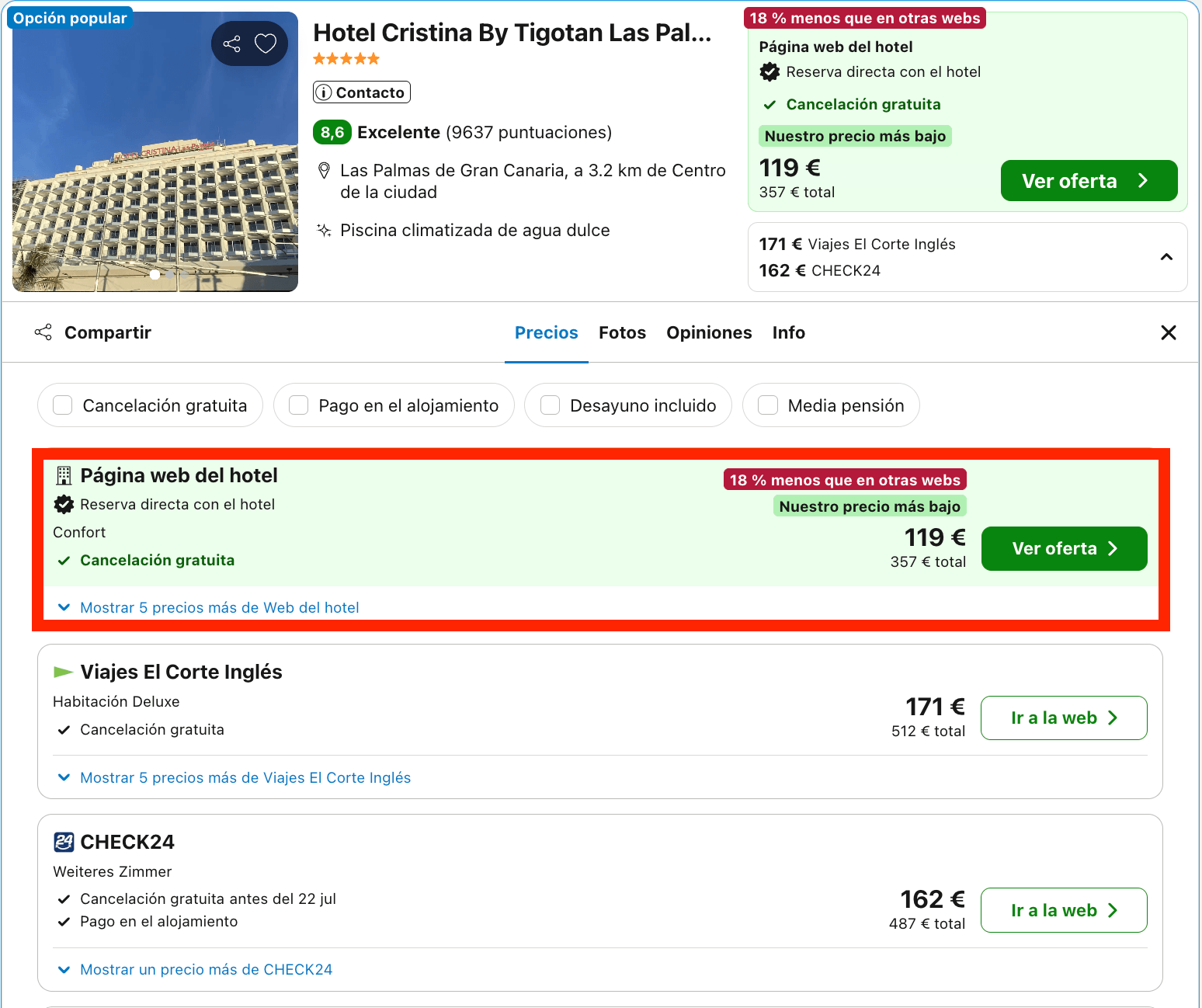Click the location pin icon
Image resolution: width=1202 pixels, height=1008 pixels.
[x=325, y=171]
